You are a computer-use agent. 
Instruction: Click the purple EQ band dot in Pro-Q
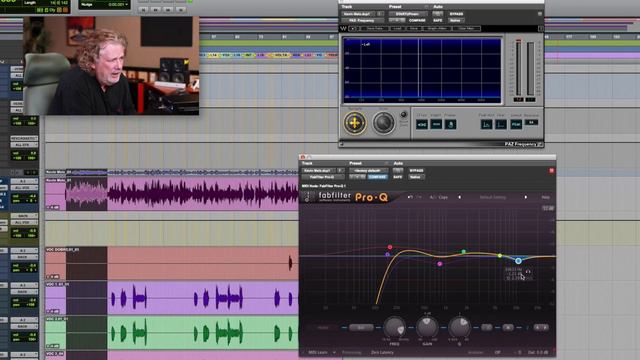pos(387,255)
